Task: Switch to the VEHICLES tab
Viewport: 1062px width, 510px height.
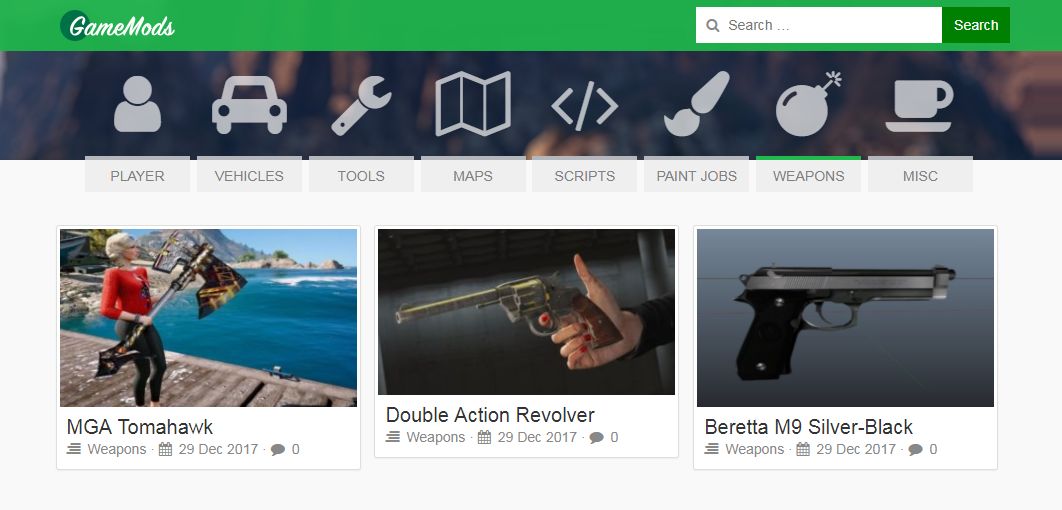Action: (x=249, y=175)
